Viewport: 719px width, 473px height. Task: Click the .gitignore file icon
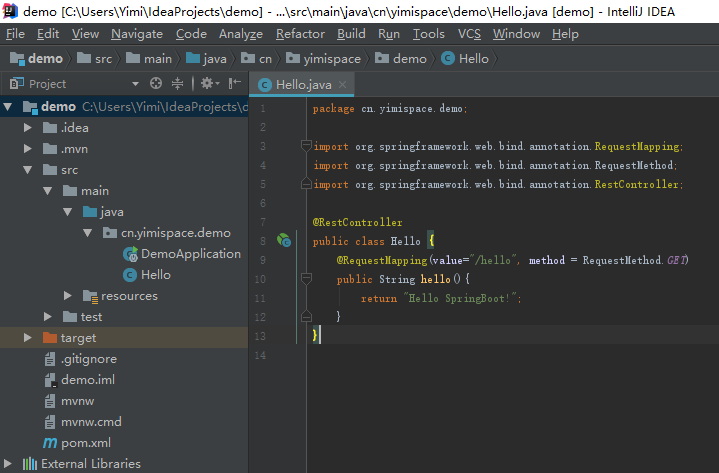click(50, 359)
